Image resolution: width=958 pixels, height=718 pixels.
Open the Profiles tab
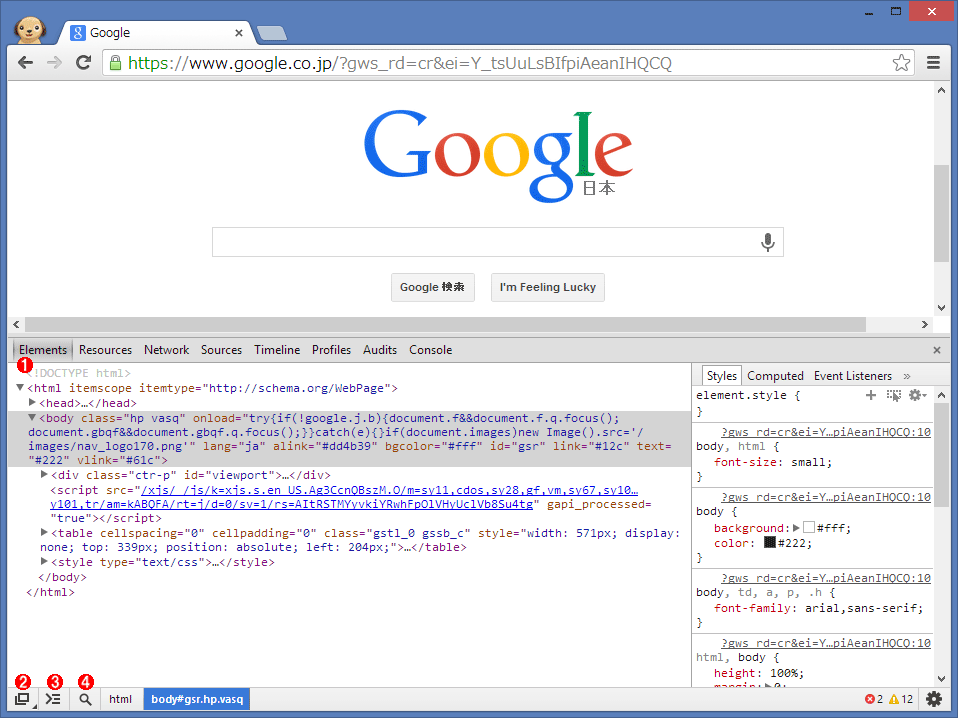click(x=331, y=350)
